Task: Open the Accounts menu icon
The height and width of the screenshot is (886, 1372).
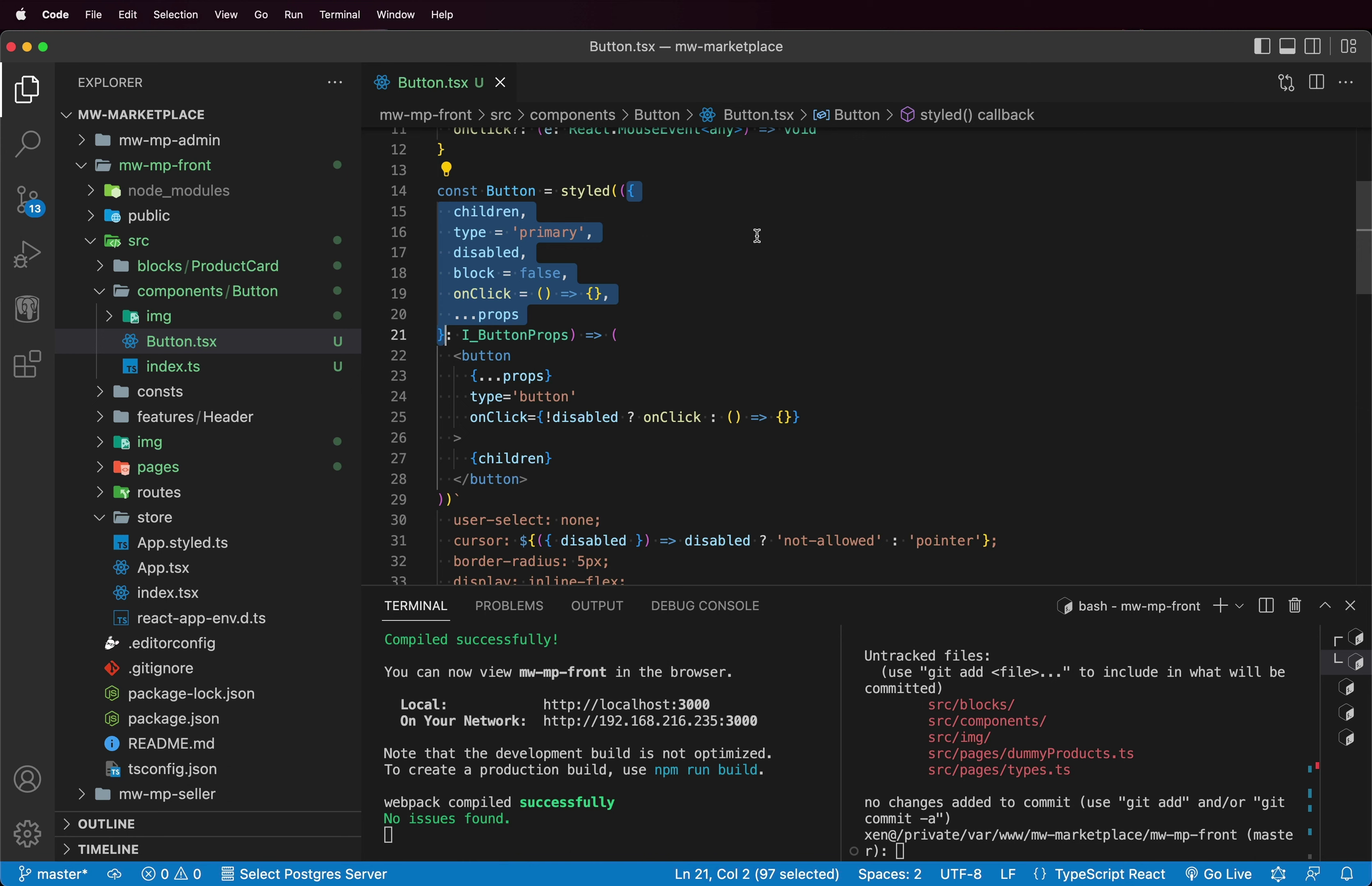Action: pyautogui.click(x=27, y=780)
